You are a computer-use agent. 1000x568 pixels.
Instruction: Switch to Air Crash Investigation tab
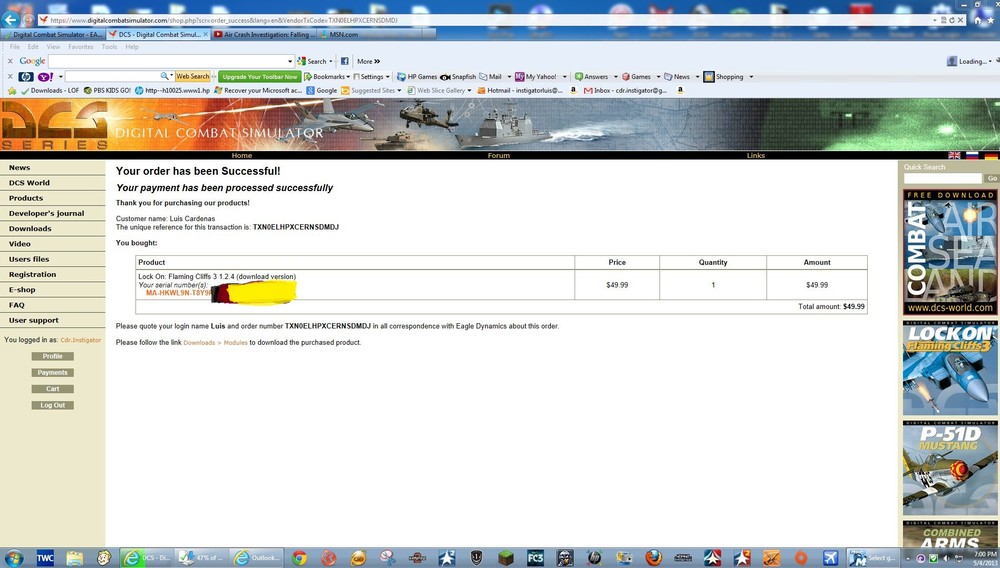pos(265,34)
